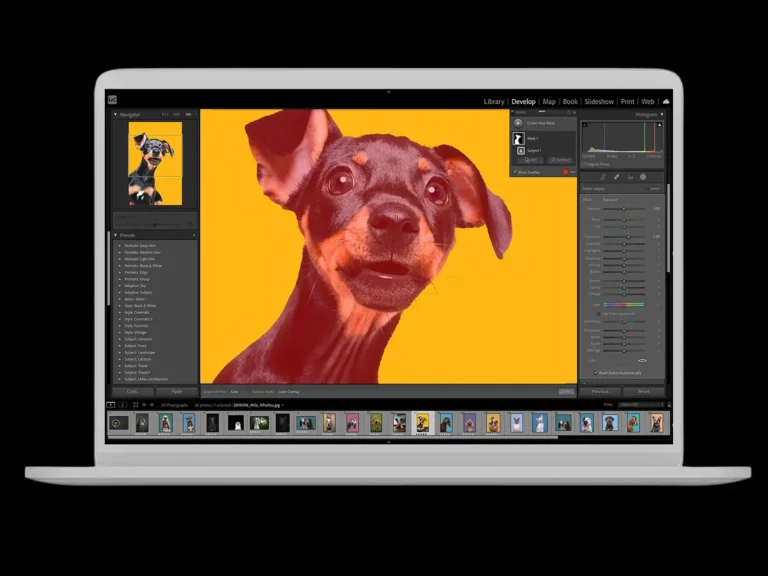This screenshot has height=576, width=768.
Task: Open the Print module
Action: pyautogui.click(x=627, y=101)
